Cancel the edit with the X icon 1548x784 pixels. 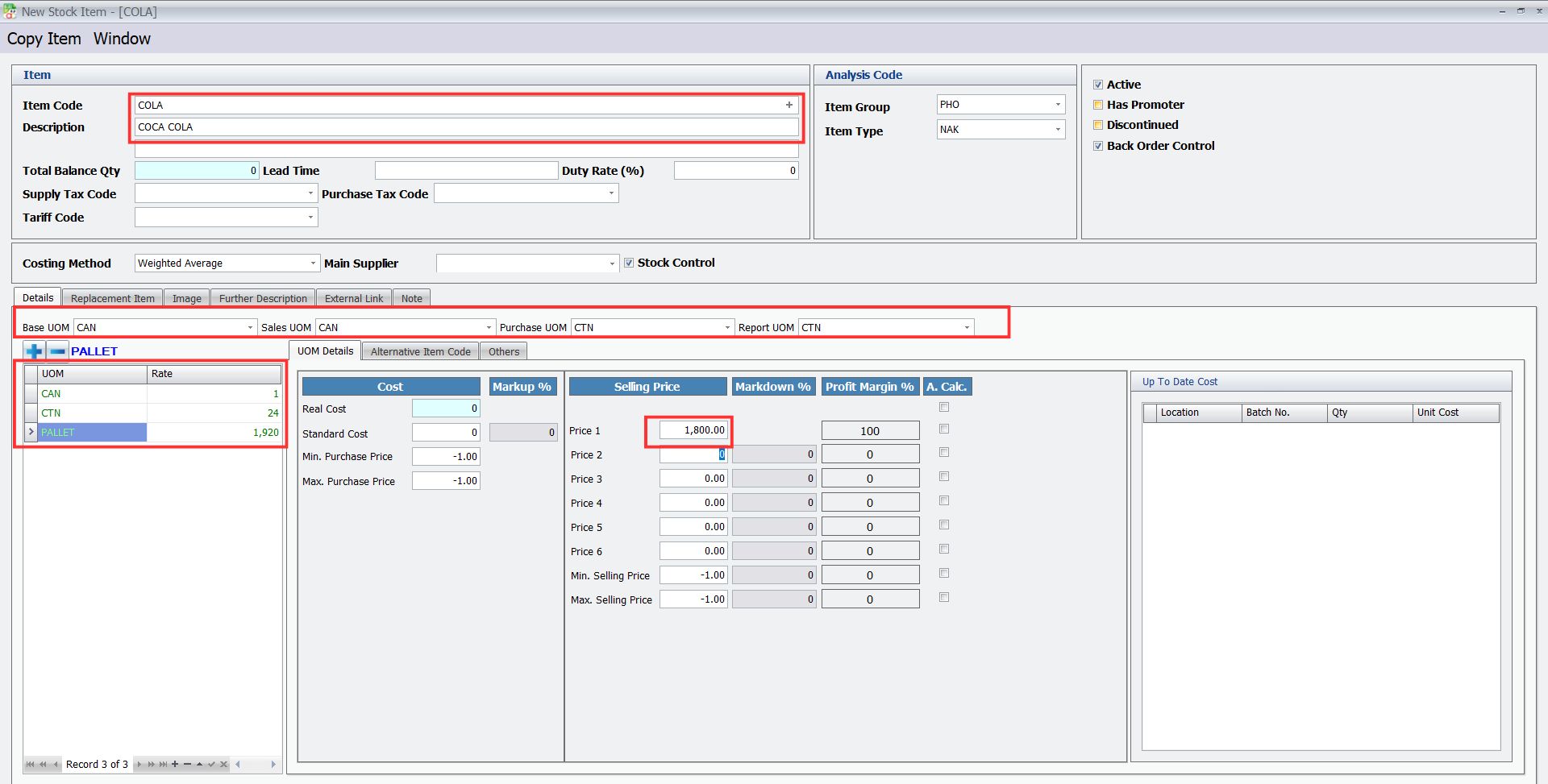coord(223,765)
